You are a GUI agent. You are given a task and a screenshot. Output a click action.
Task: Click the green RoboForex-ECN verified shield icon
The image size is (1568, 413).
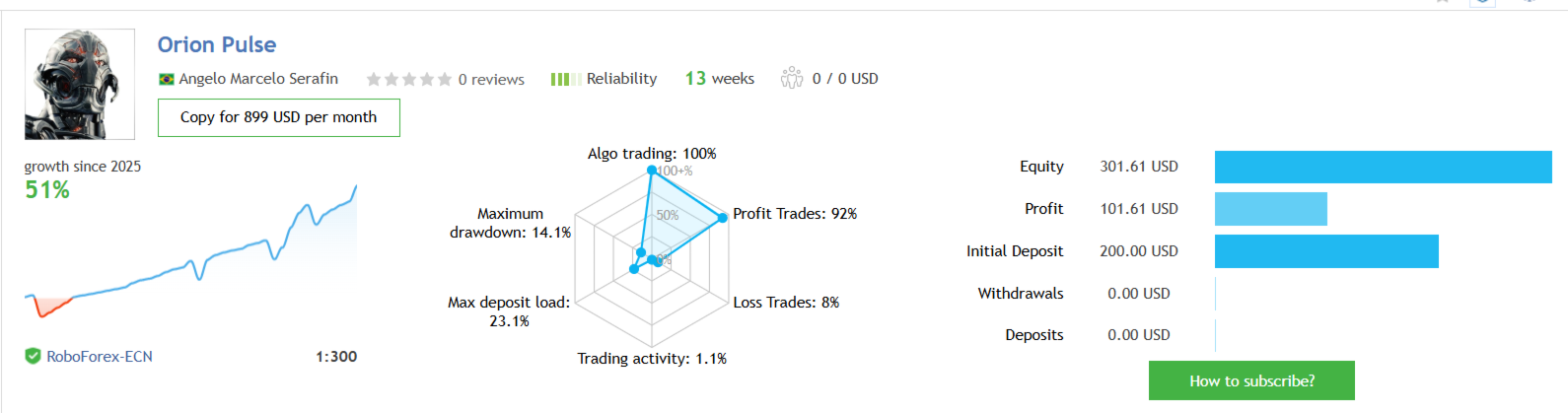[x=33, y=356]
